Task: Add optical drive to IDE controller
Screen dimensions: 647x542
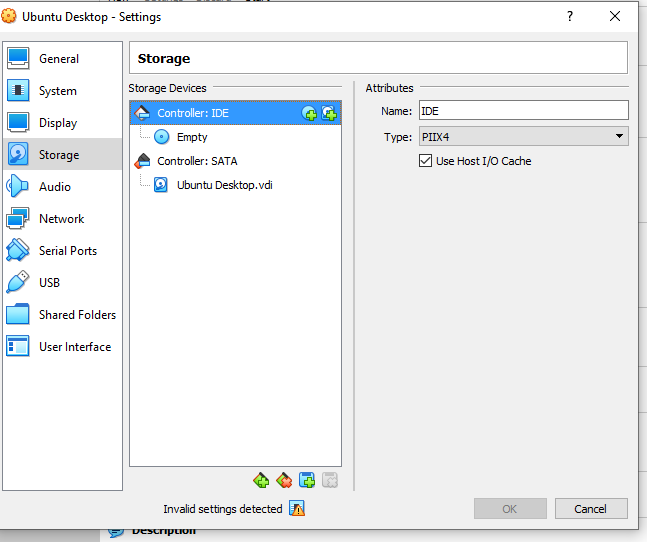Action: 309,113
